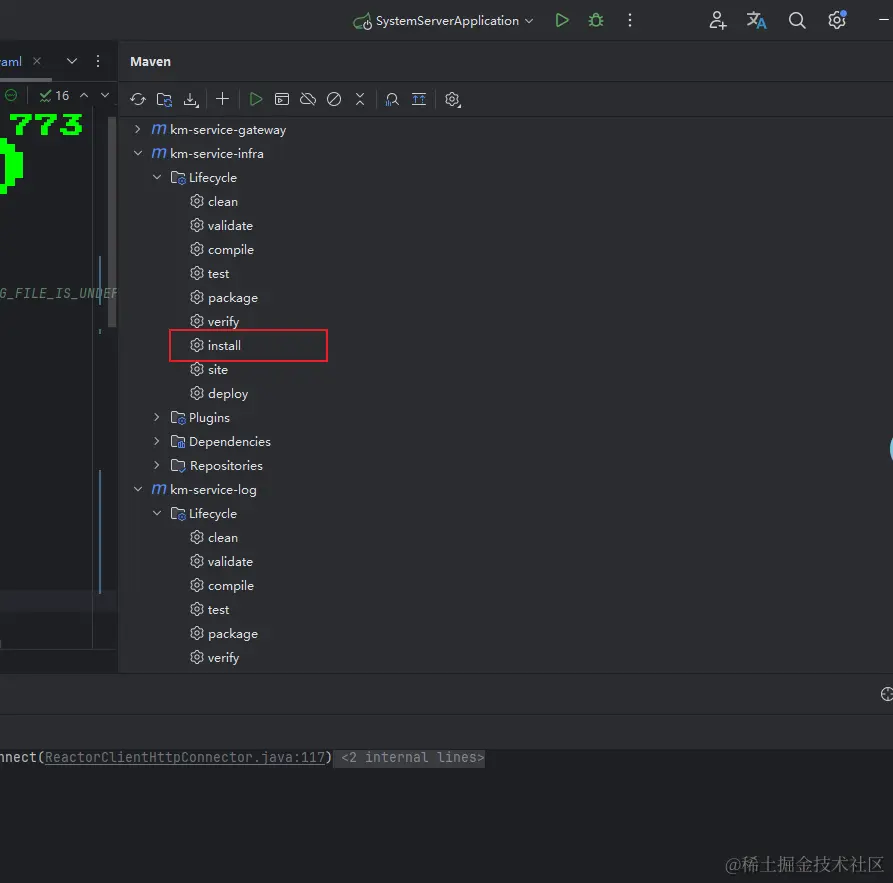Select verify goal under km-service-infra

pos(215,321)
